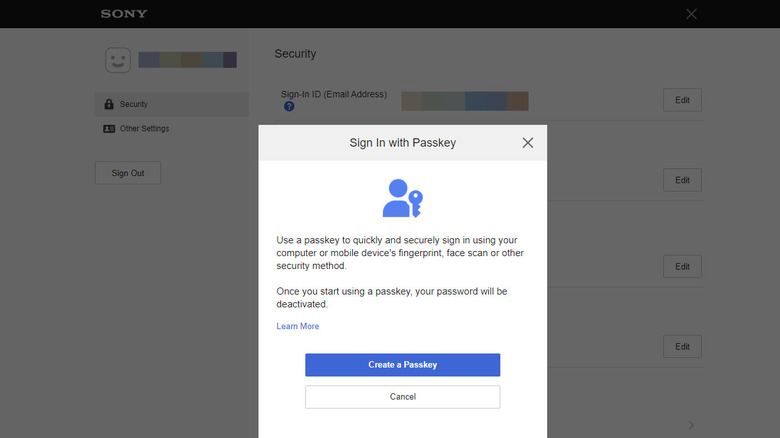This screenshot has width=780, height=438.
Task: Close the account page with the header X
Action: click(x=691, y=14)
